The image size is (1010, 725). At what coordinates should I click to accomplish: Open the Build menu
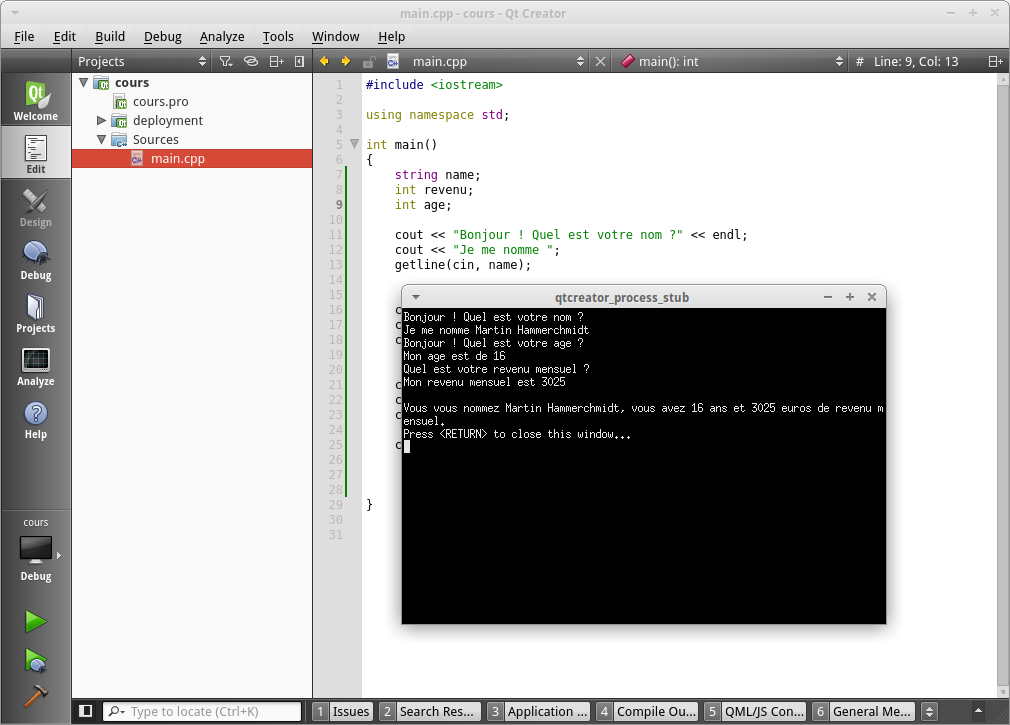[x=110, y=37]
